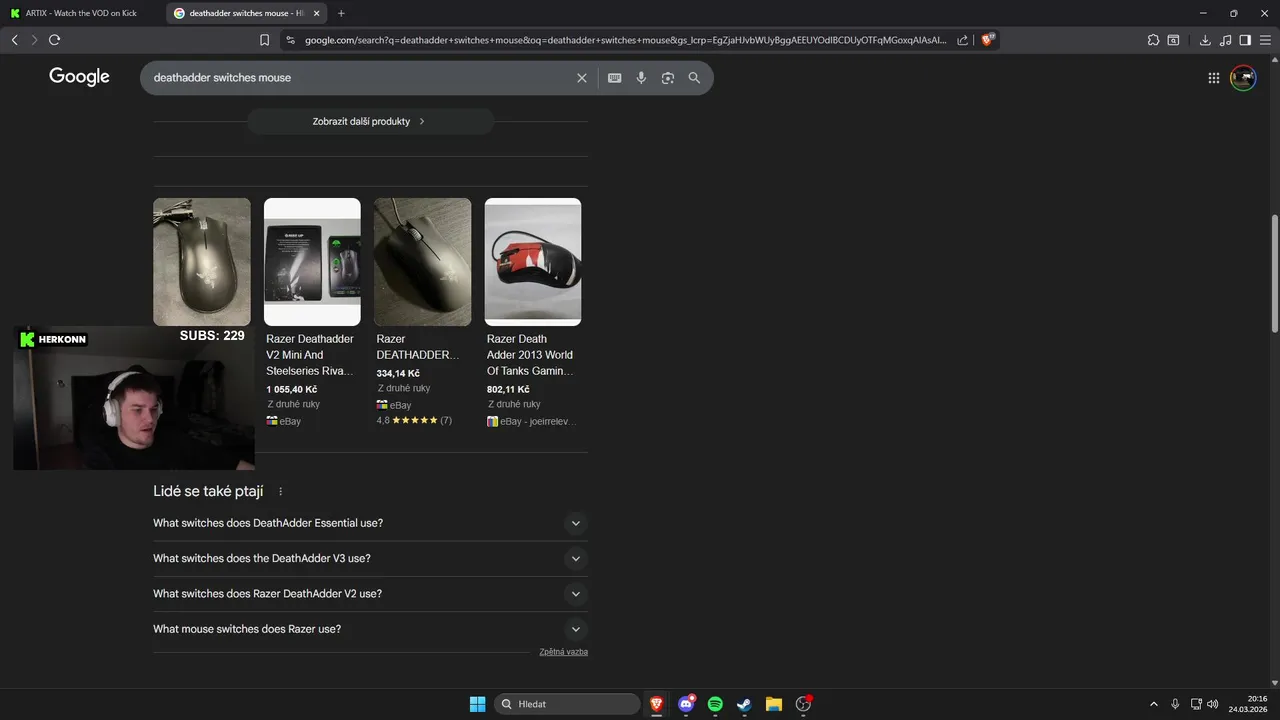
Task: Click the 802,11 Kč price
Action: (x=508, y=389)
